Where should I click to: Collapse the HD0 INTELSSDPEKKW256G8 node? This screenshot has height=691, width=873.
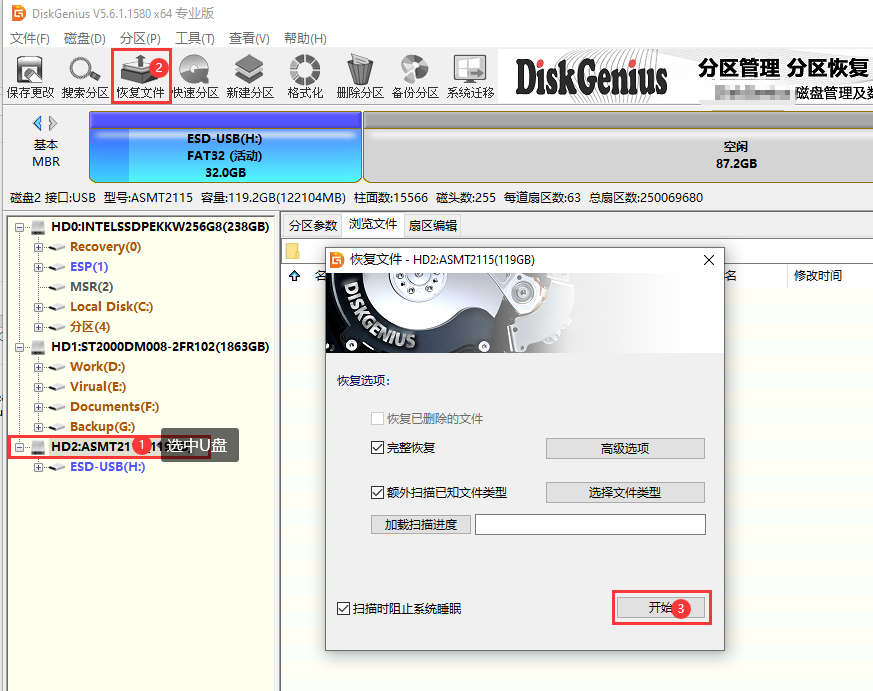pos(19,227)
